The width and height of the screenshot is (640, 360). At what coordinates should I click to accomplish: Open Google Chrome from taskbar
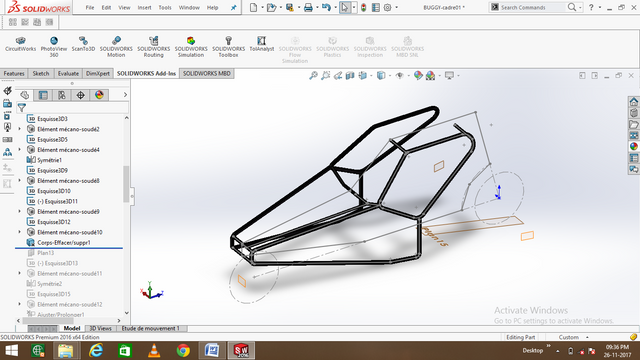(183, 351)
